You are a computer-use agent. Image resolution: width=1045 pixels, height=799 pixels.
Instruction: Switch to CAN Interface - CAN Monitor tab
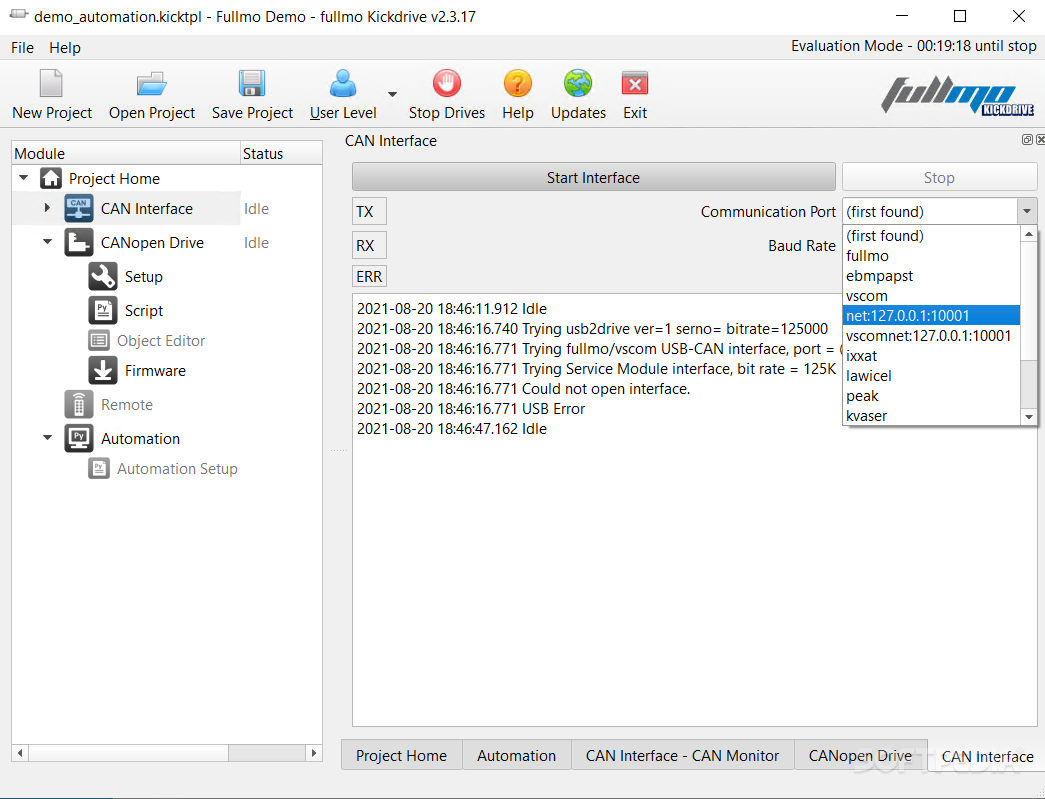(x=682, y=755)
